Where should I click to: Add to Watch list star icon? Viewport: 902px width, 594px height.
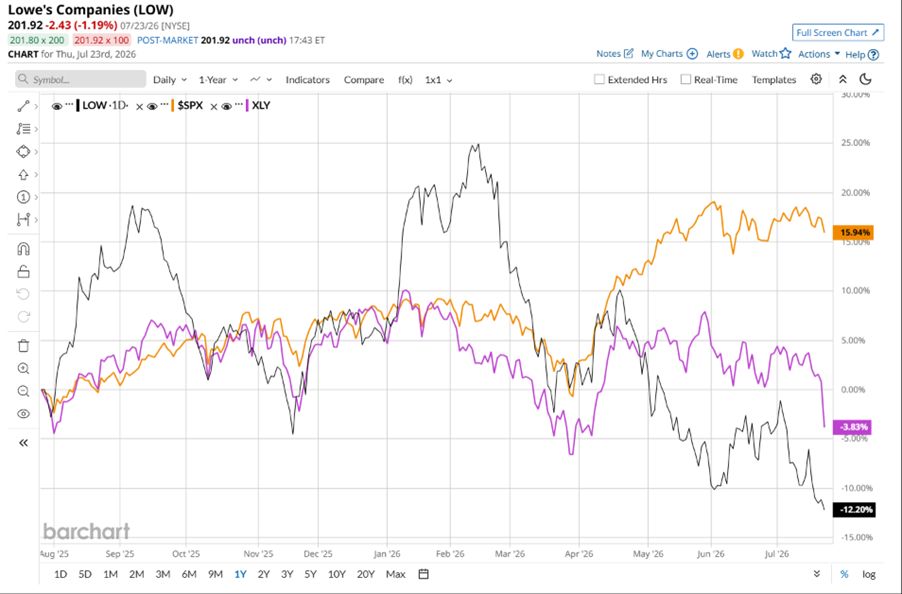[x=786, y=53]
